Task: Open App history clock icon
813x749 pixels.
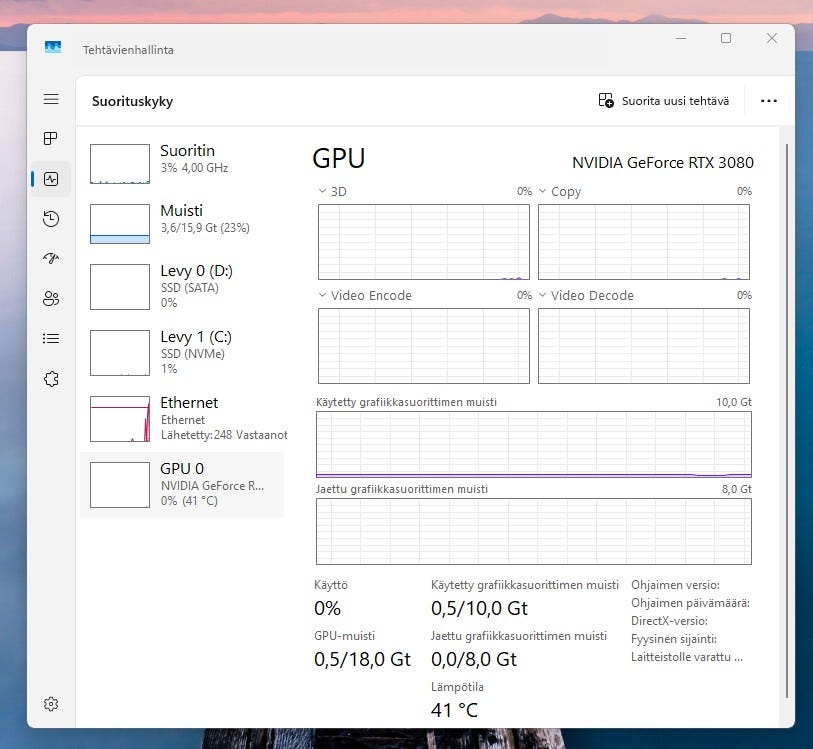Action: (x=51, y=219)
